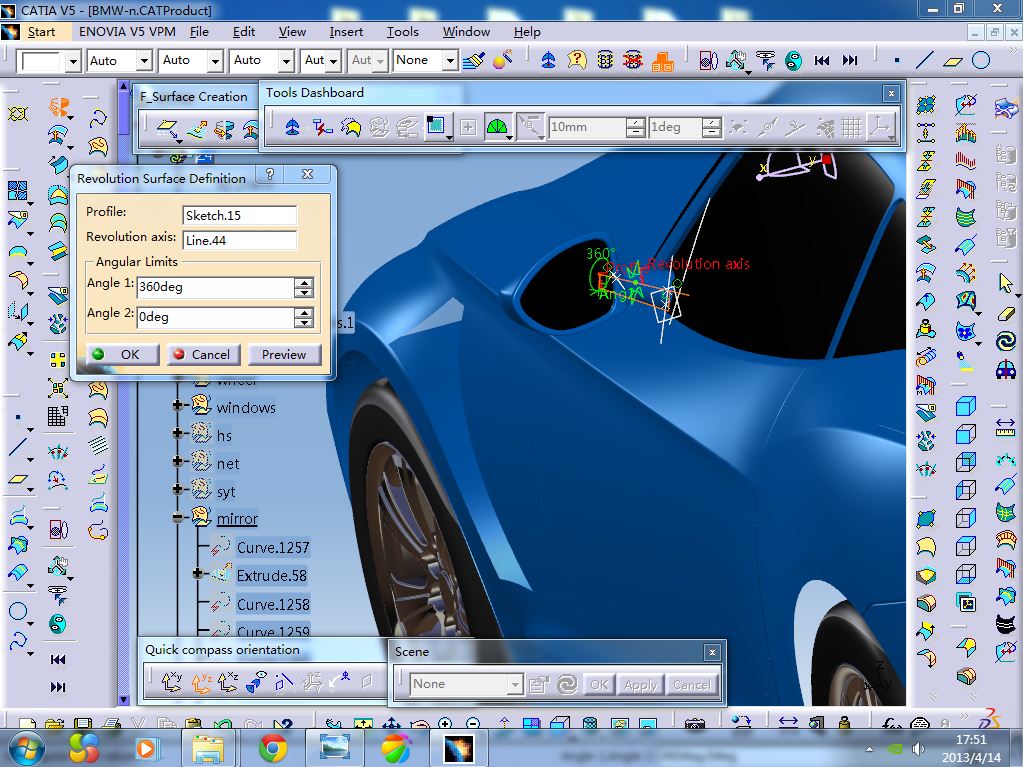Click the Painter brush icon
The image size is (1023, 767).
474,60
